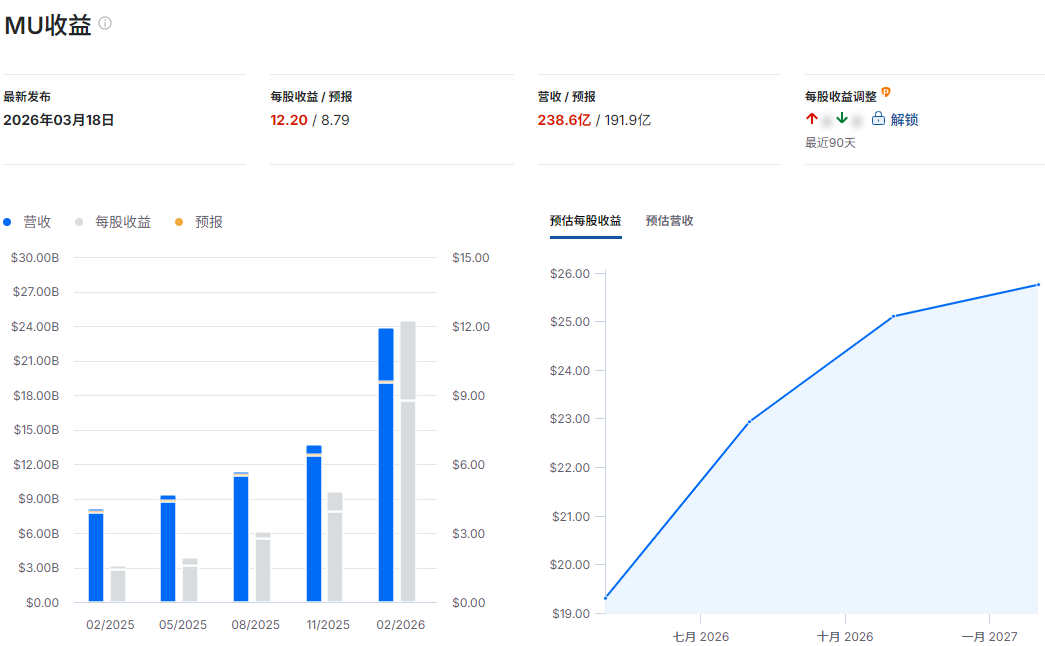Click the red EPS value 12.20
Image resolution: width=1045 pixels, height=646 pixels.
pos(289,120)
